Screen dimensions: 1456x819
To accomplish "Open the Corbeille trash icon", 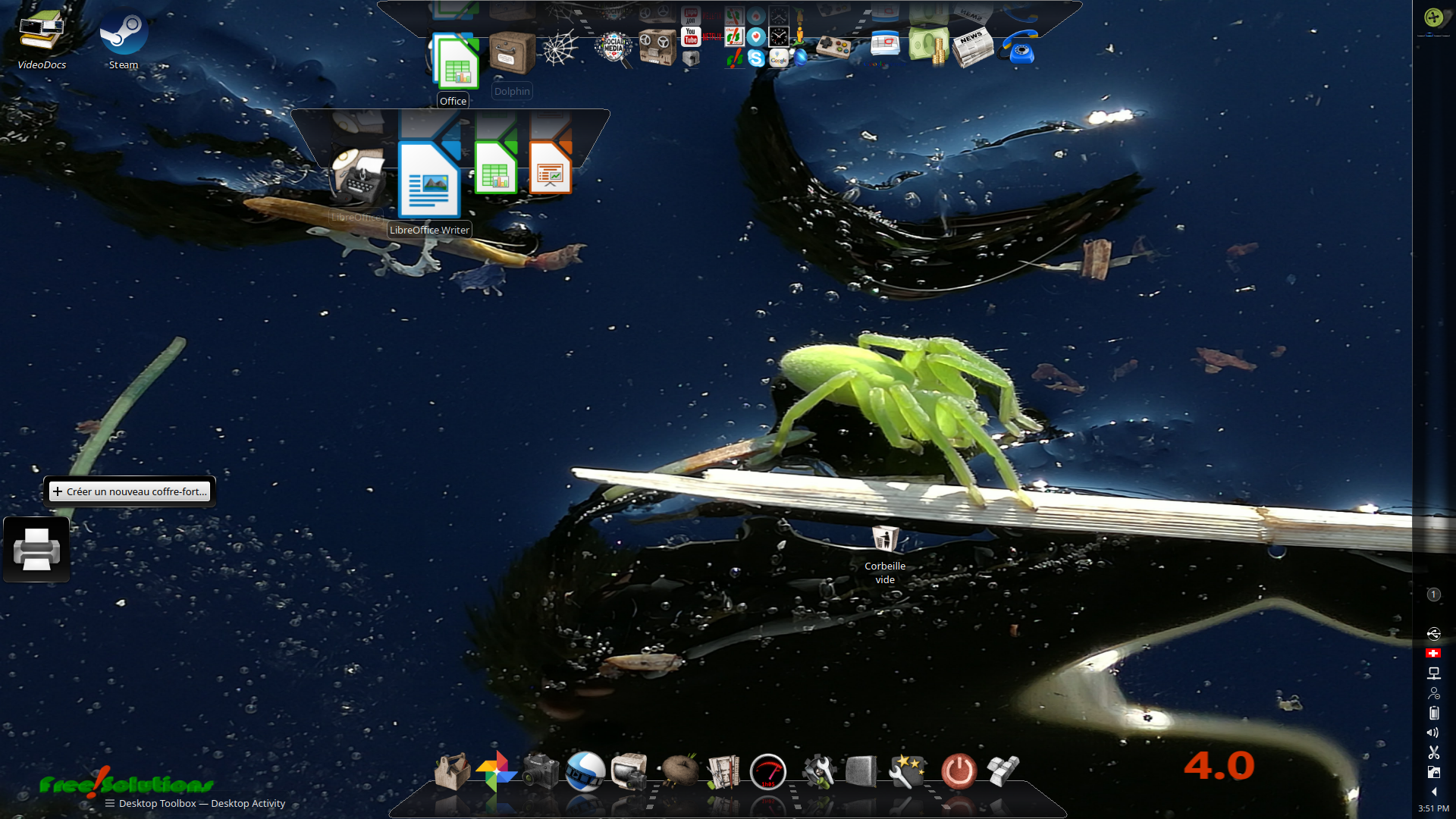I will pyautogui.click(x=884, y=540).
